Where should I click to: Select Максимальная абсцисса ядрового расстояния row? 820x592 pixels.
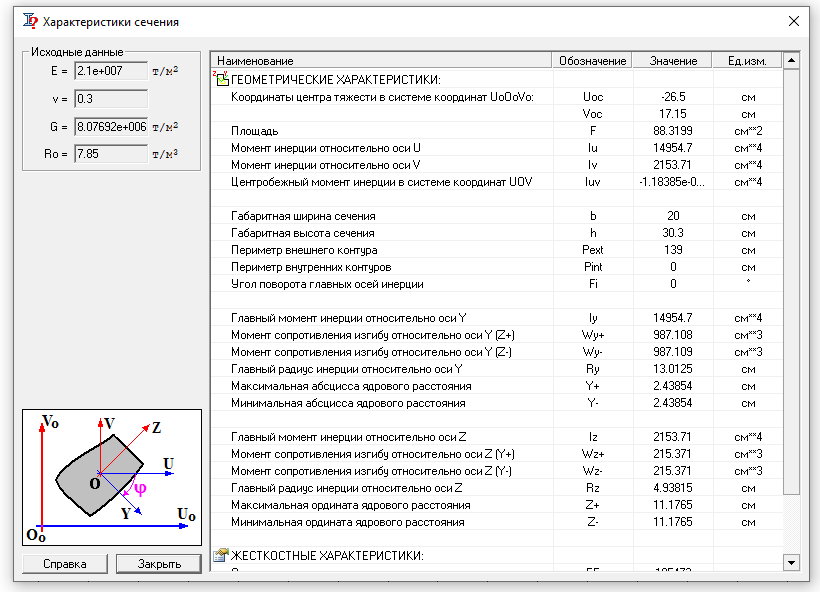click(x=497, y=386)
